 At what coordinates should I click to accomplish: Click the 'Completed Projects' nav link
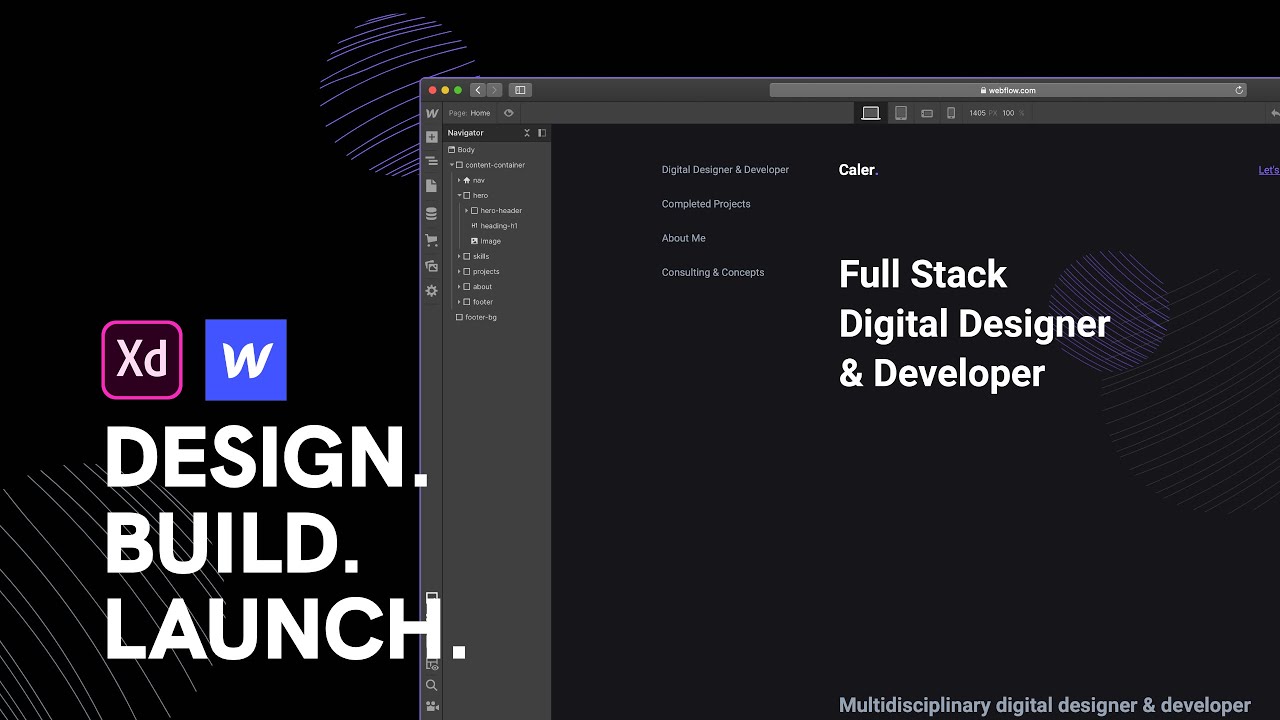[706, 204]
